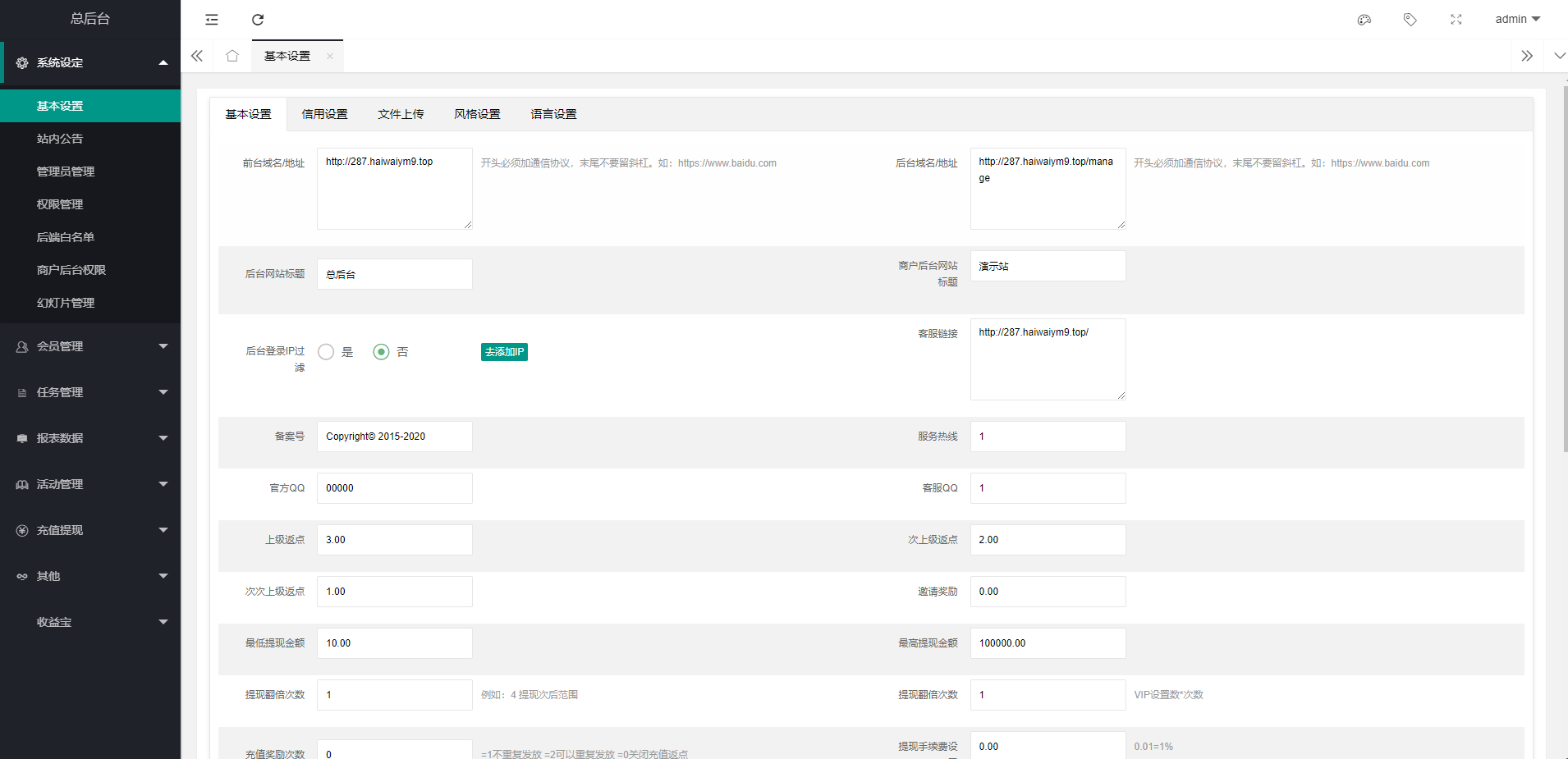The height and width of the screenshot is (759, 1568).
Task: Click the 去添加IP button
Action: 504,352
